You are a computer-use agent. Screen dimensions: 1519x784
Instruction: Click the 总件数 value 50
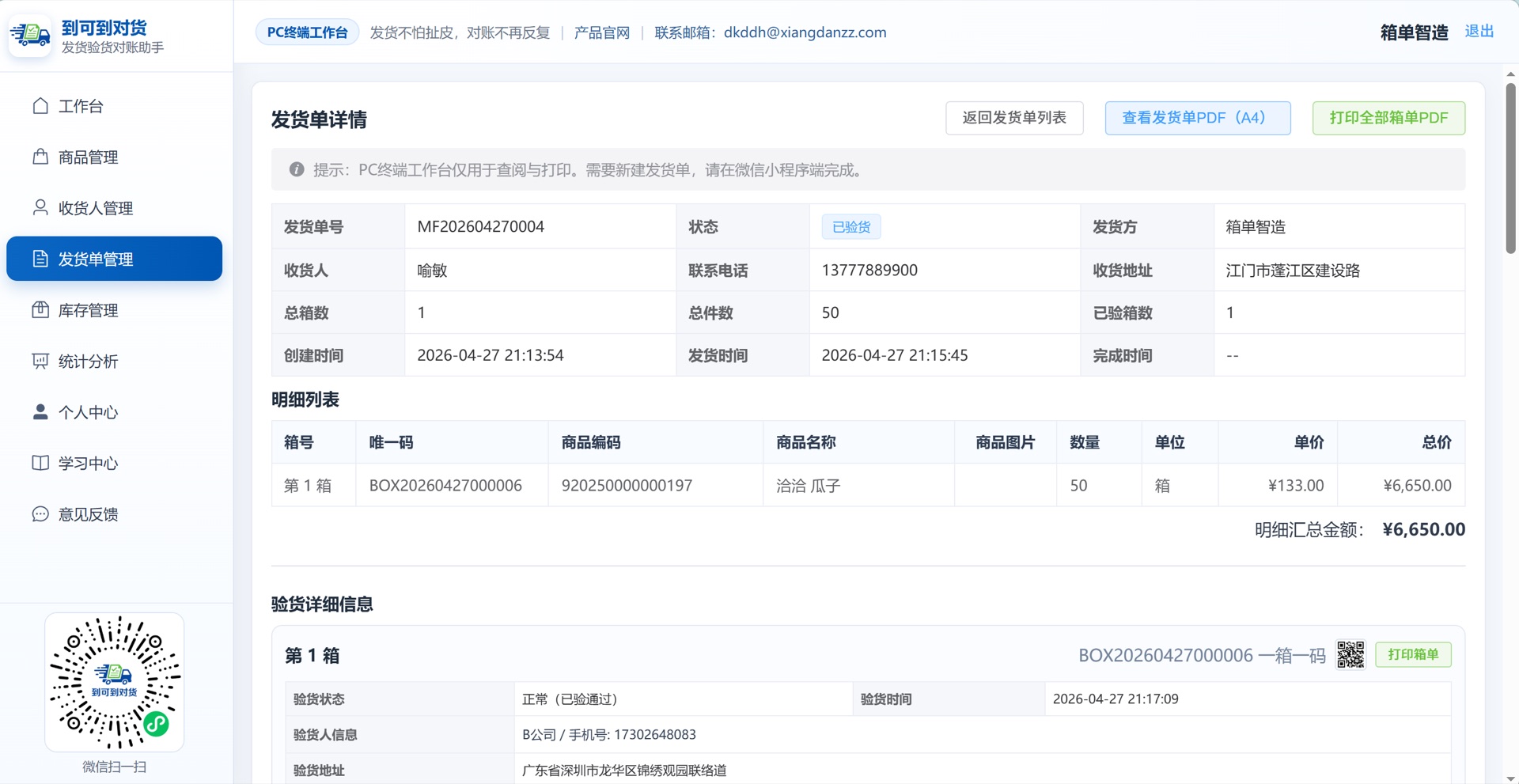click(x=830, y=312)
